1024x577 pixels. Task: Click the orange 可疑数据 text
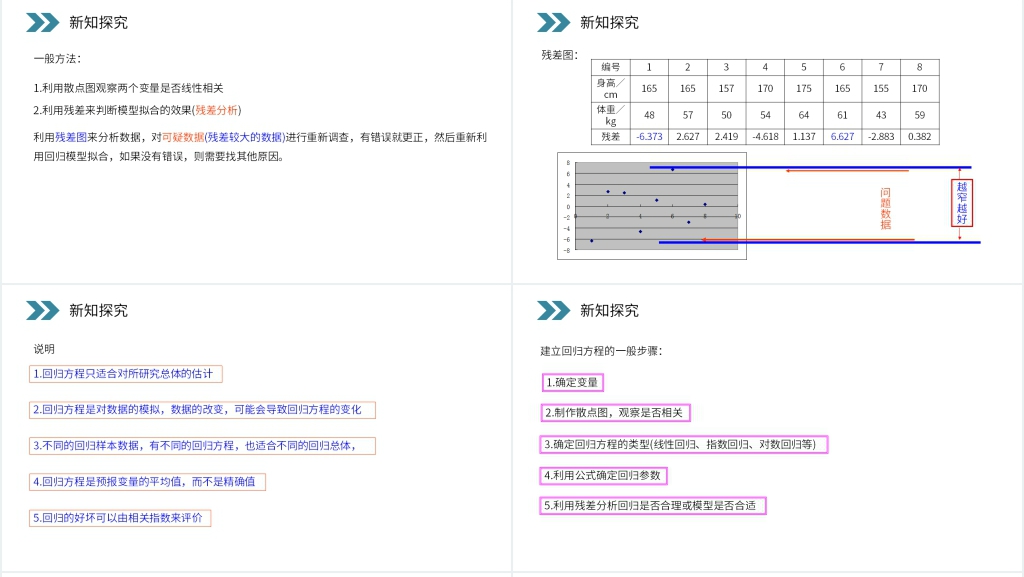[182, 137]
